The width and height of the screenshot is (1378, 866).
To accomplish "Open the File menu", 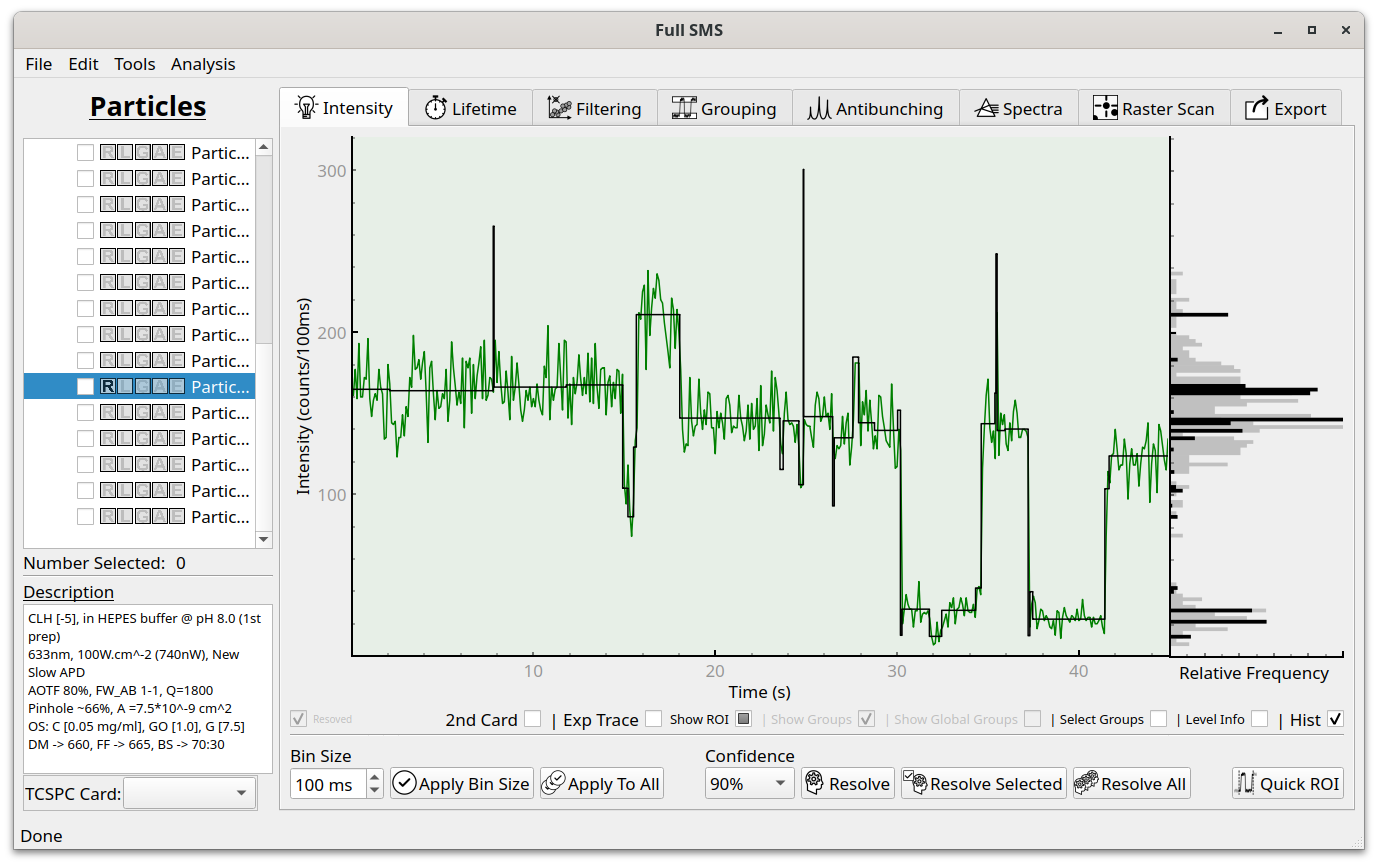I will (39, 64).
